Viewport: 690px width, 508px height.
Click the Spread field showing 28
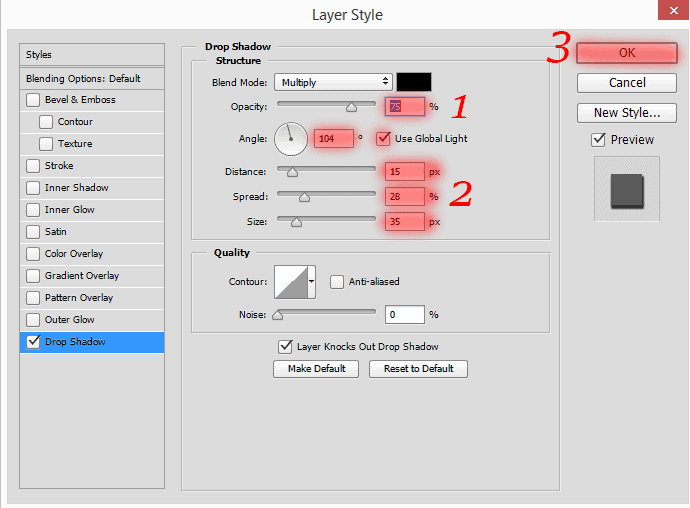[405, 196]
